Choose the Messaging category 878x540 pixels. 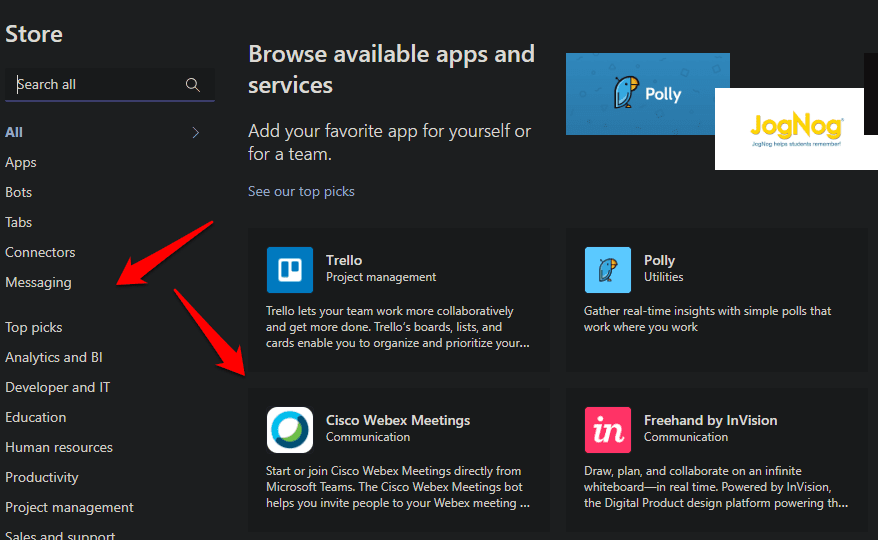[38, 282]
